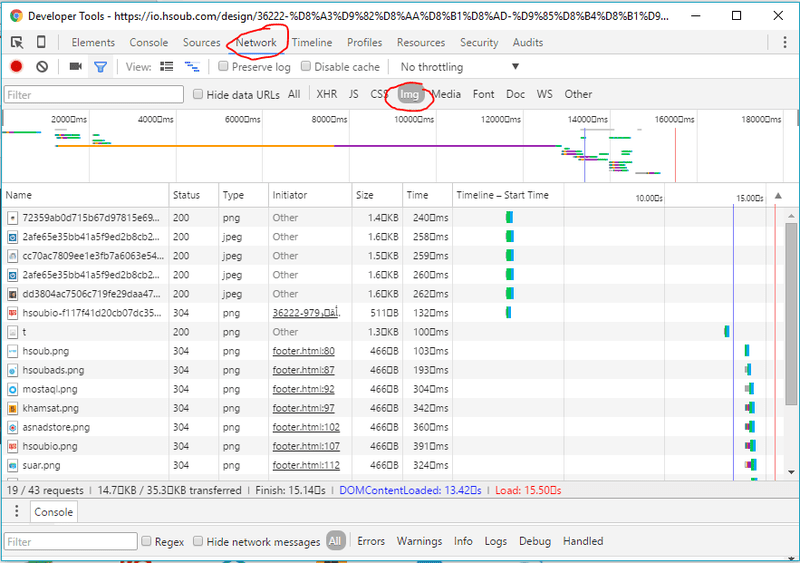The image size is (800, 563).
Task: Check Hide network messages option
Action: (x=198, y=541)
